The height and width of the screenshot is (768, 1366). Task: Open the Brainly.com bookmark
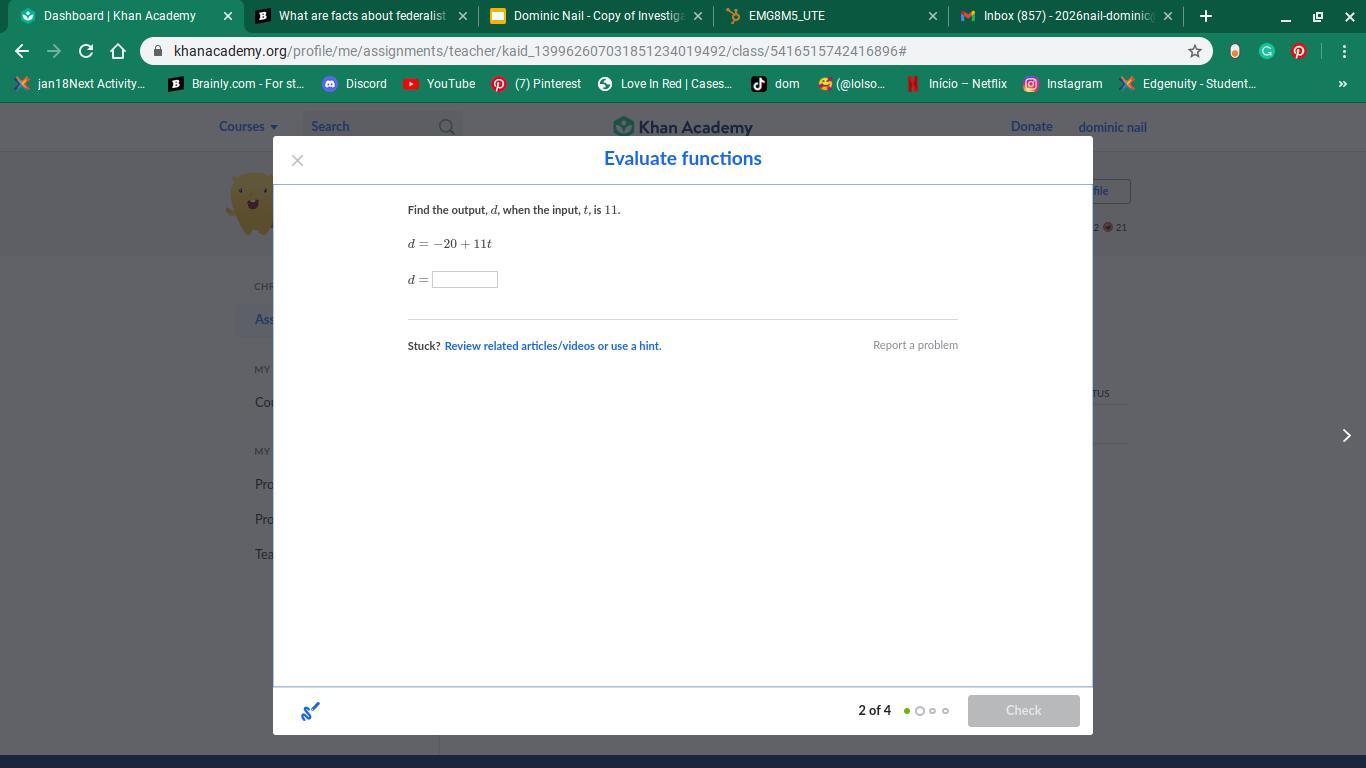click(236, 84)
